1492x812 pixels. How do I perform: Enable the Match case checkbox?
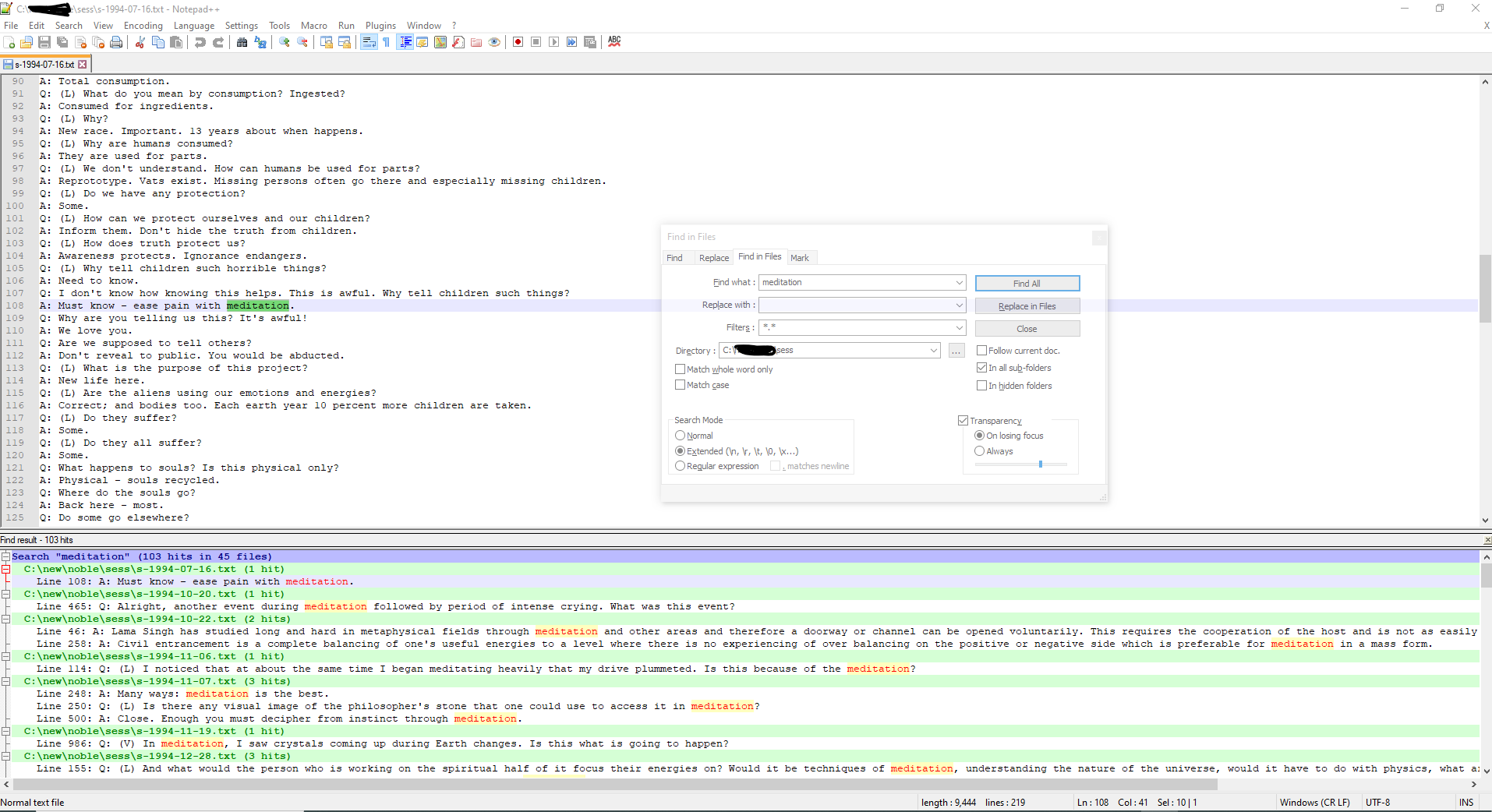click(681, 385)
